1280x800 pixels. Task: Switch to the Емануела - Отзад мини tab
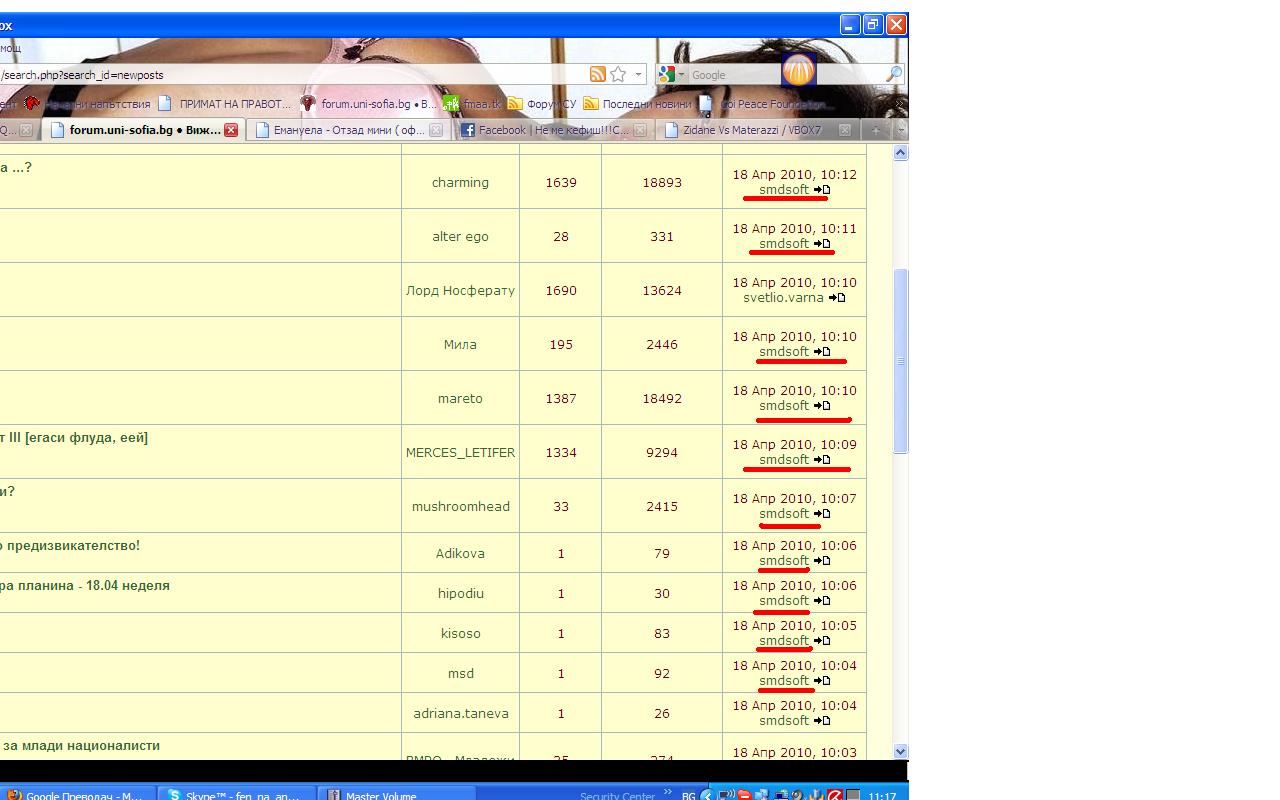pyautogui.click(x=340, y=130)
